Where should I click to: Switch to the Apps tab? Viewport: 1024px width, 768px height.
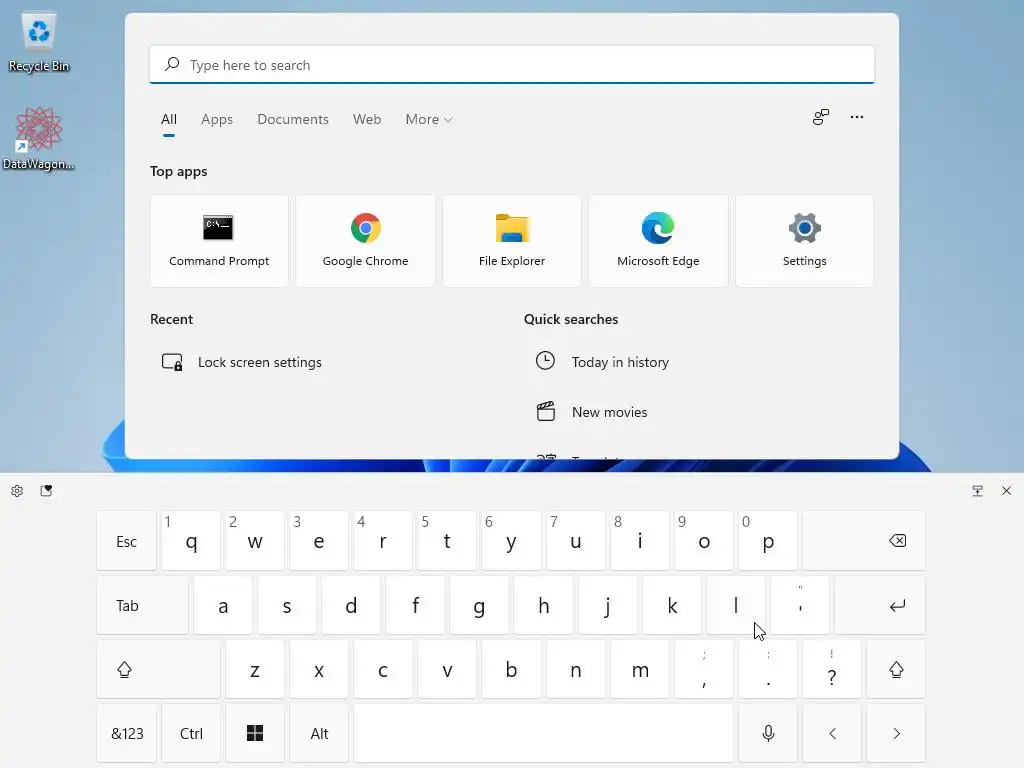click(217, 120)
